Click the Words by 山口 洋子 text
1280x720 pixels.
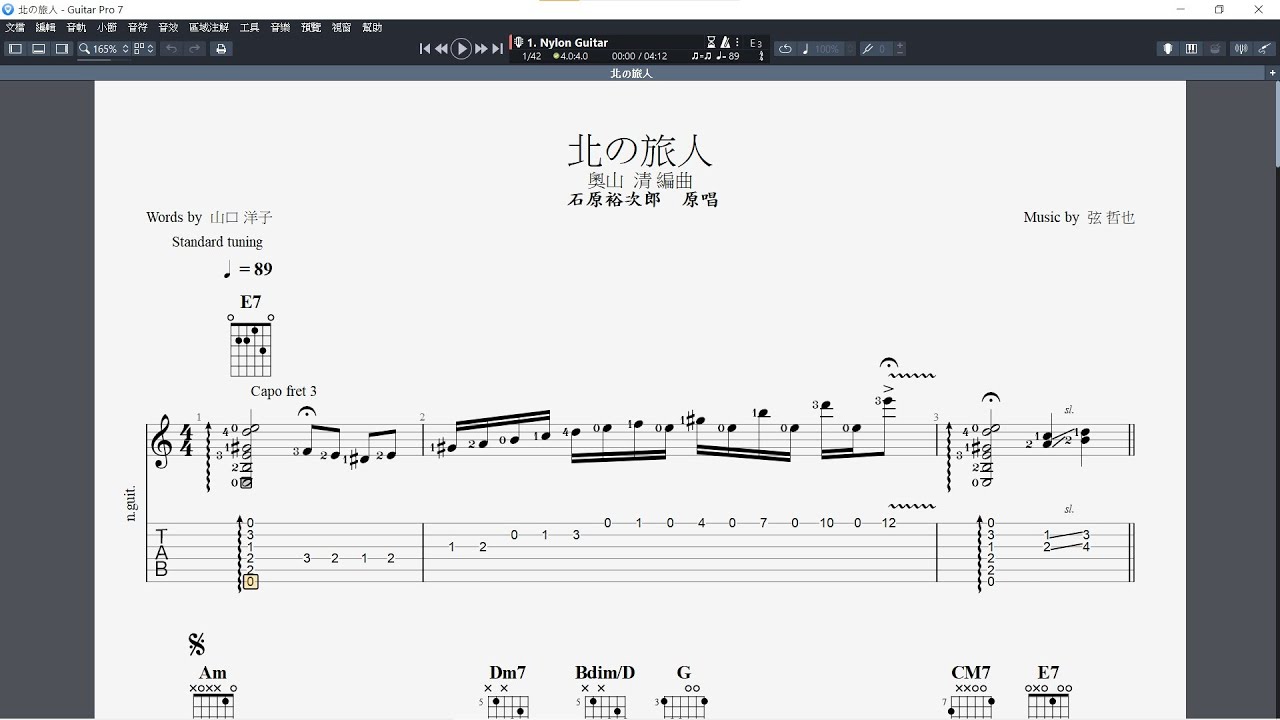pyautogui.click(x=209, y=217)
